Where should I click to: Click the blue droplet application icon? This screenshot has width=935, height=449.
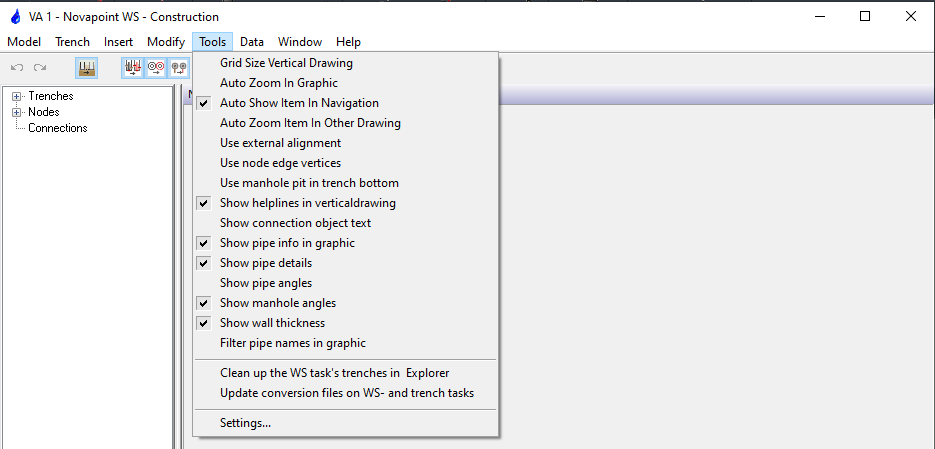[16, 16]
